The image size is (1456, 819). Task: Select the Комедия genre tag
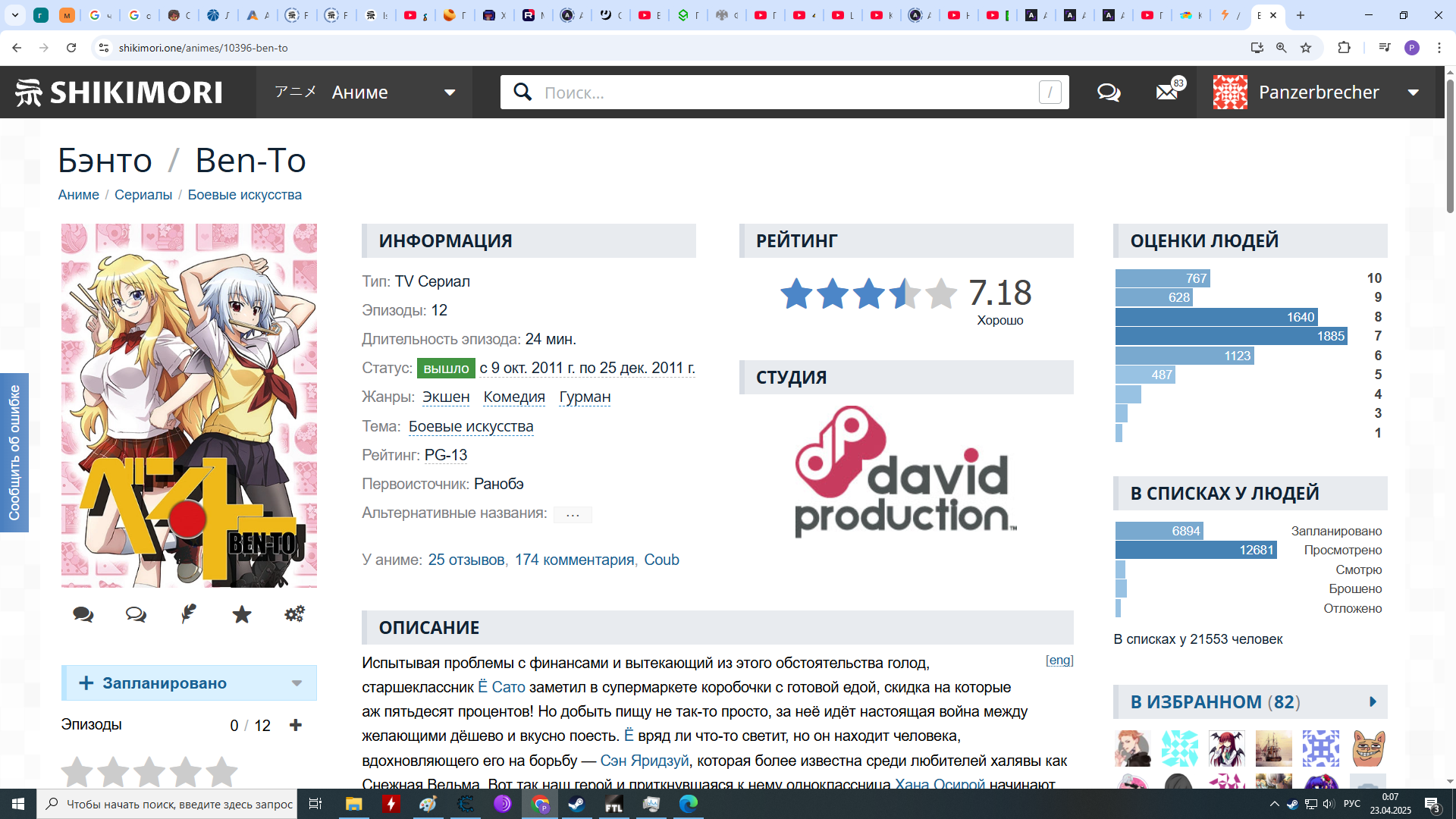tap(514, 397)
